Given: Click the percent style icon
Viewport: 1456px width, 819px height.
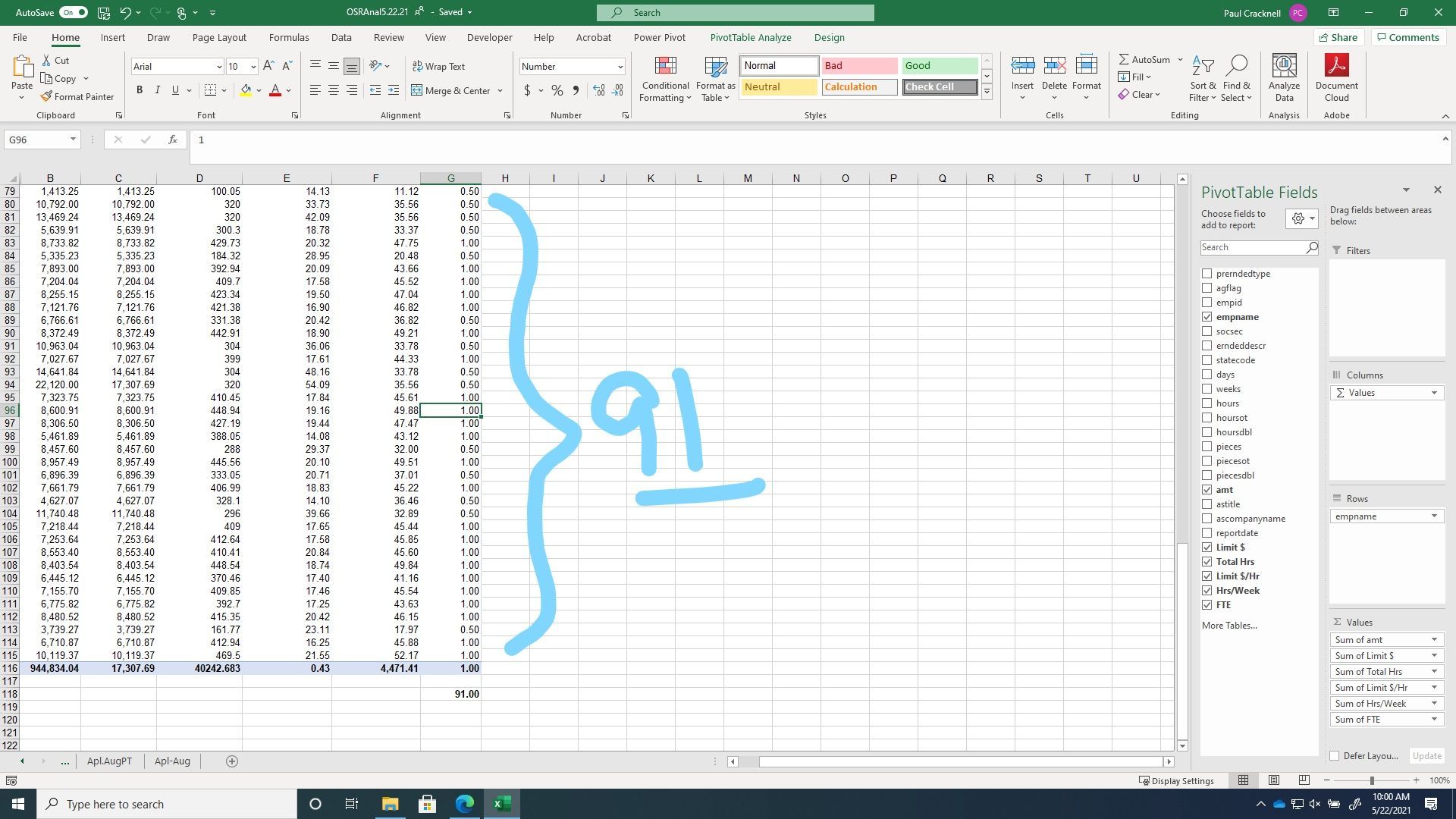Looking at the screenshot, I should click(557, 90).
